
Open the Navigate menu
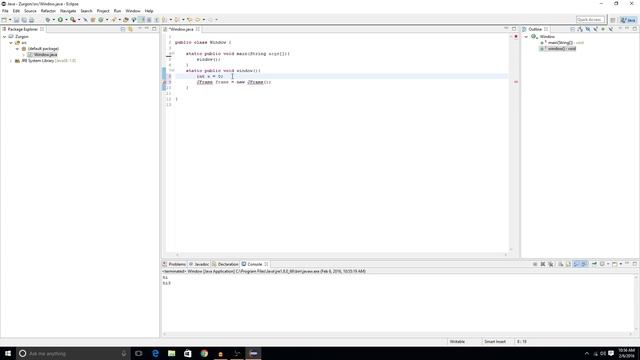click(68, 11)
